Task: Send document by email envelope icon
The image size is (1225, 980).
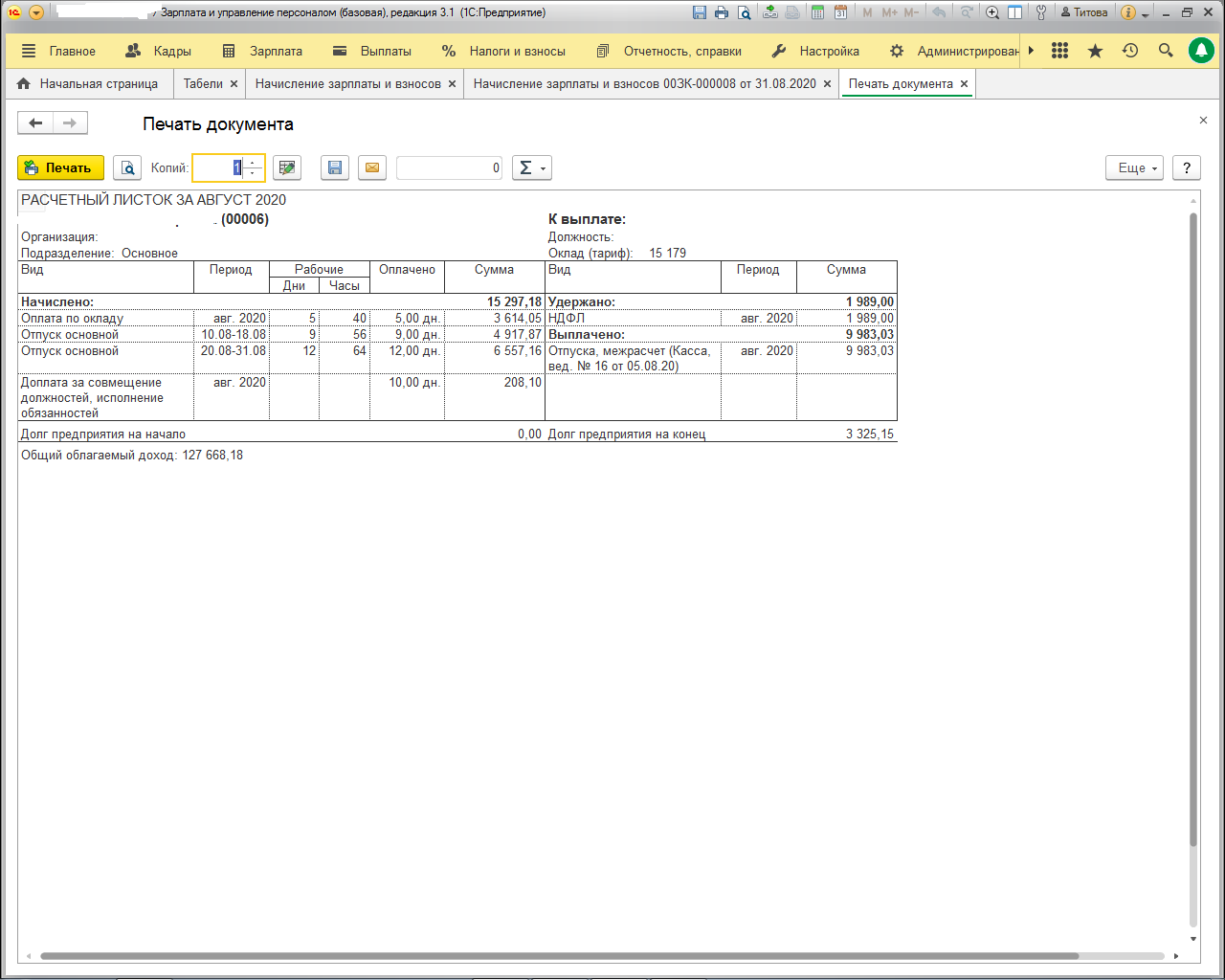Action: [x=372, y=168]
